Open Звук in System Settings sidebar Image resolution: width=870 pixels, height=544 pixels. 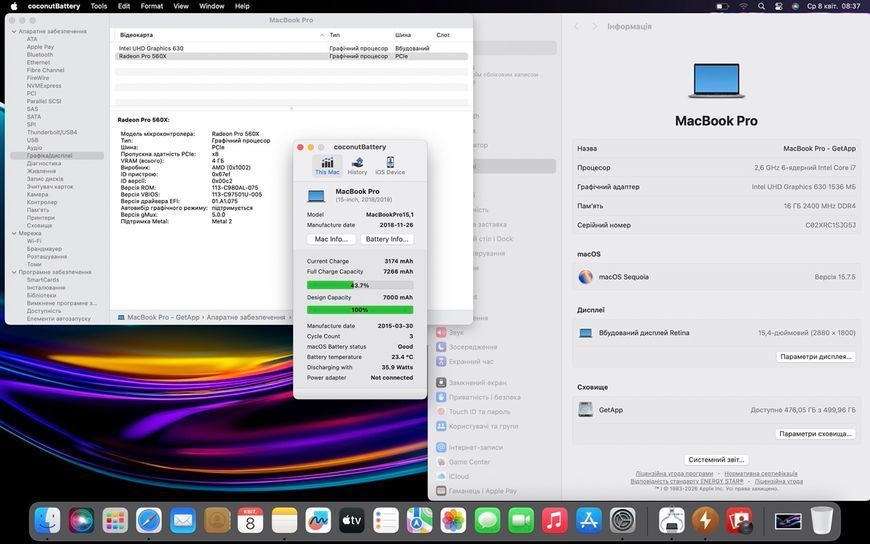point(449,333)
